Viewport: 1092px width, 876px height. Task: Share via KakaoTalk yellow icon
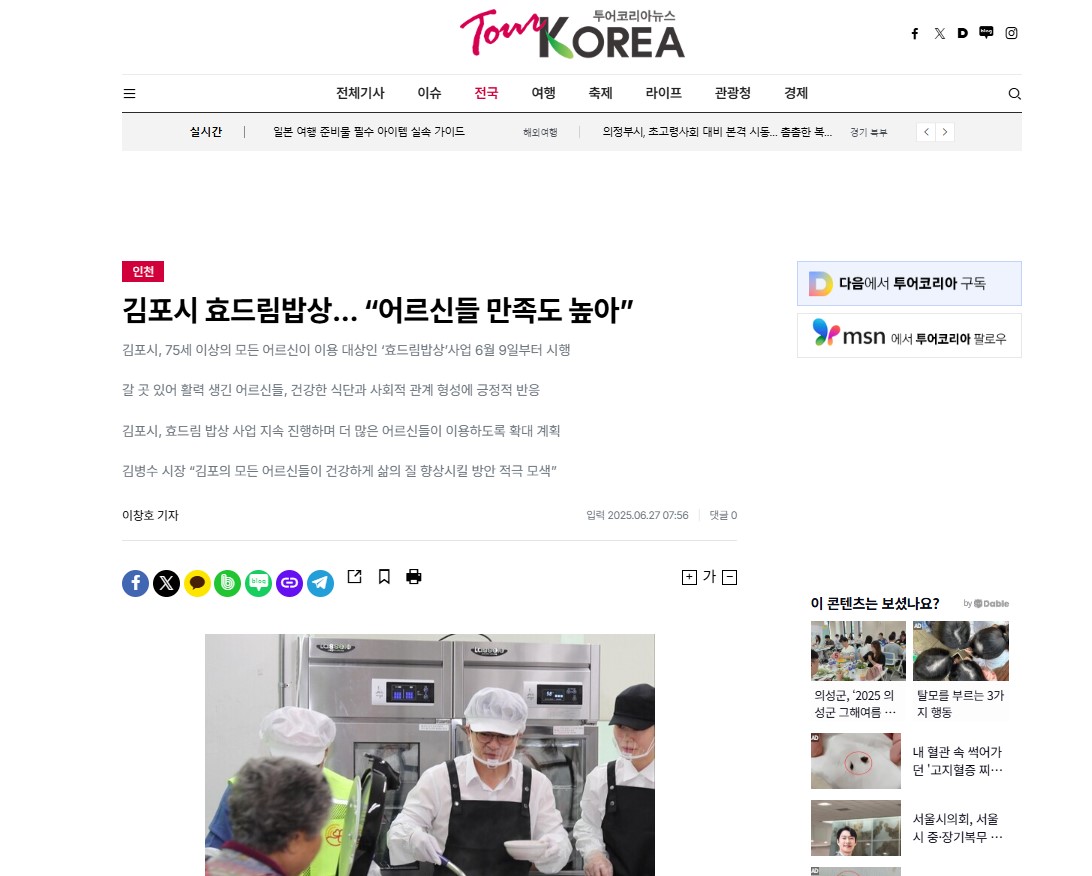[x=197, y=583]
